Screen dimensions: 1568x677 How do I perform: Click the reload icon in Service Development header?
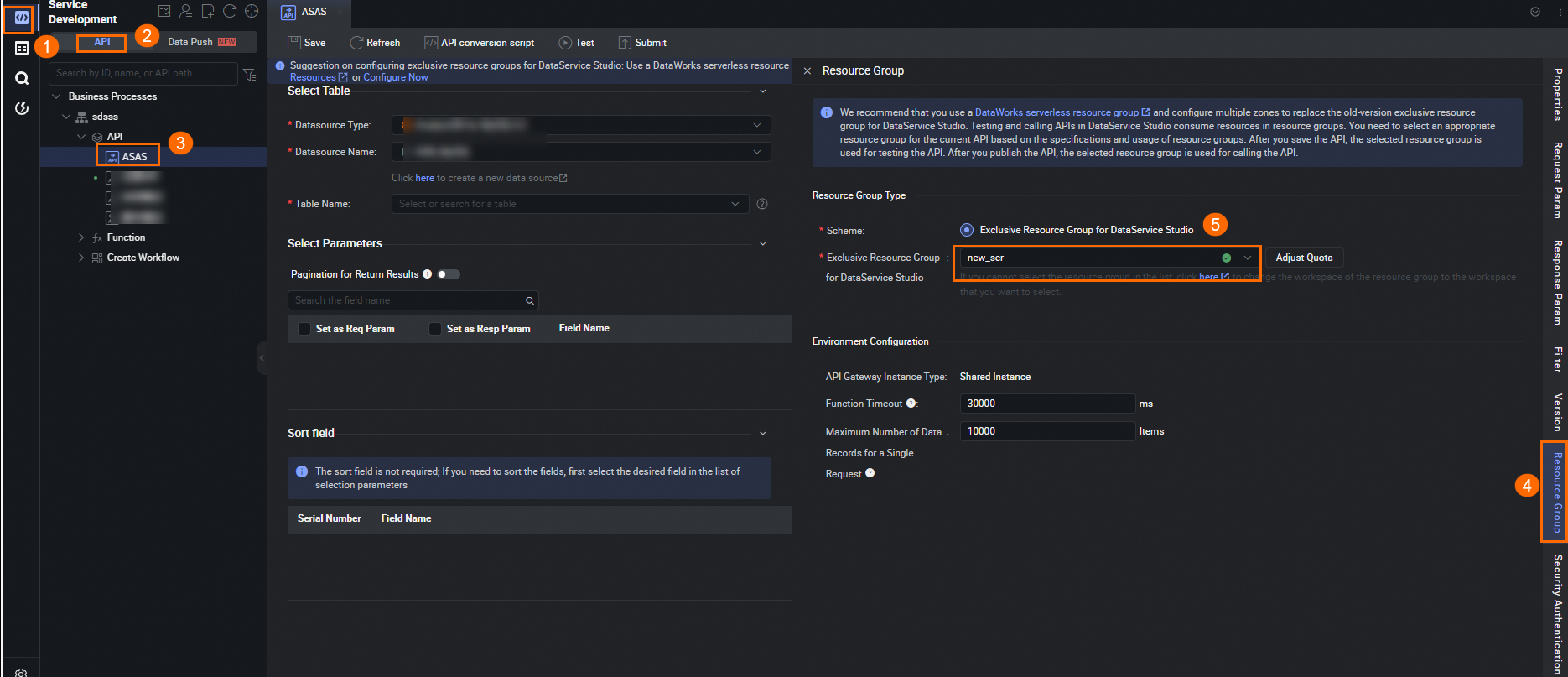click(x=230, y=11)
